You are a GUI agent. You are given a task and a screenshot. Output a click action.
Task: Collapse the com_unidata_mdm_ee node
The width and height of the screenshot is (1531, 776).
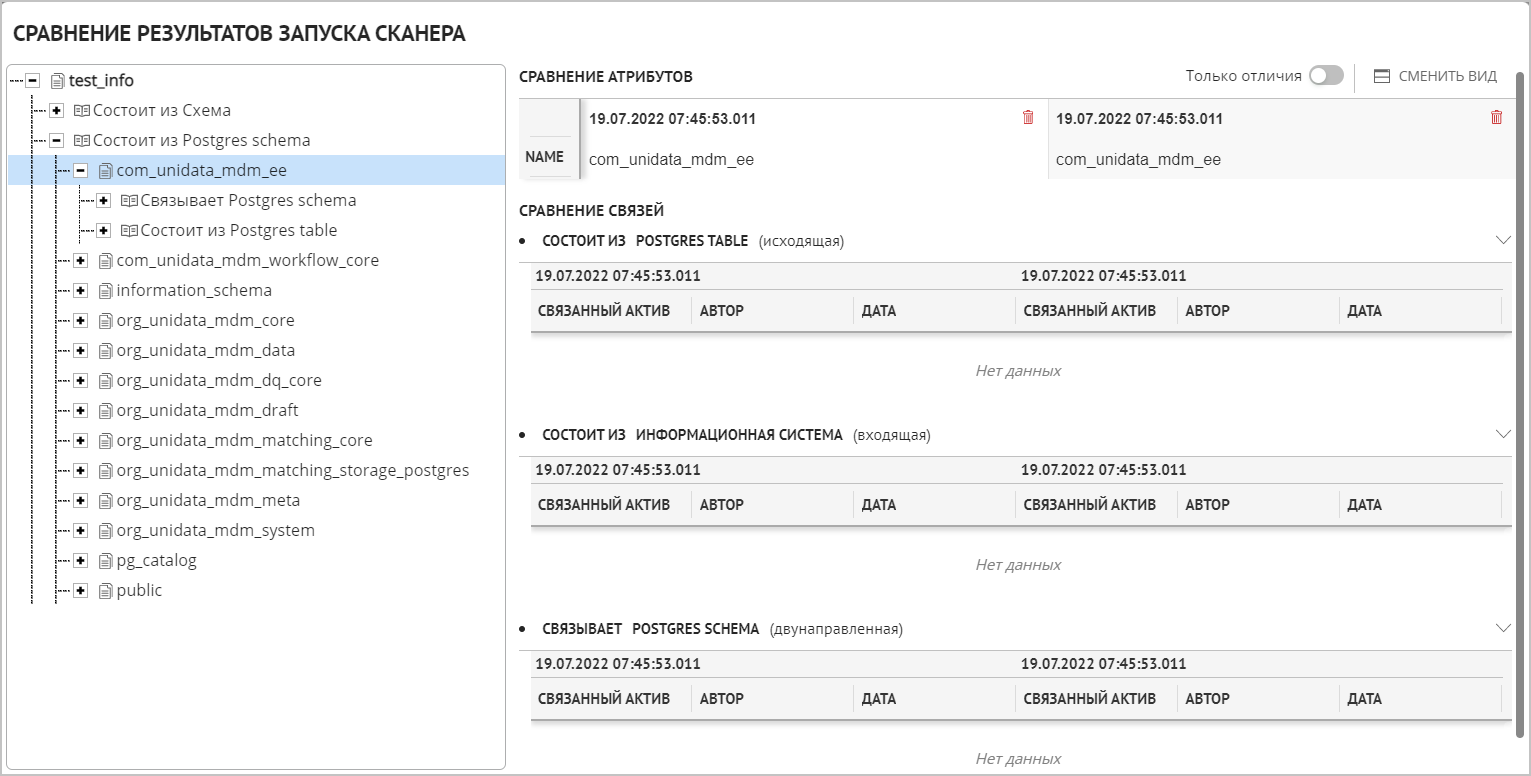(81, 170)
